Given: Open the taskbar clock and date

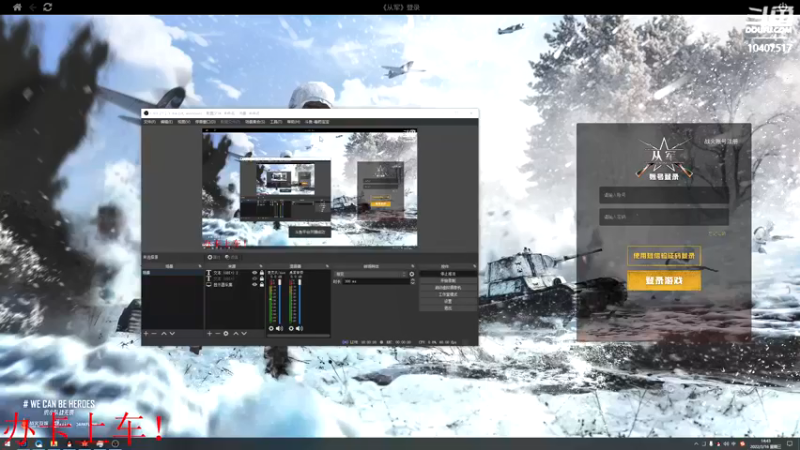Looking at the screenshot, I should tap(766, 443).
